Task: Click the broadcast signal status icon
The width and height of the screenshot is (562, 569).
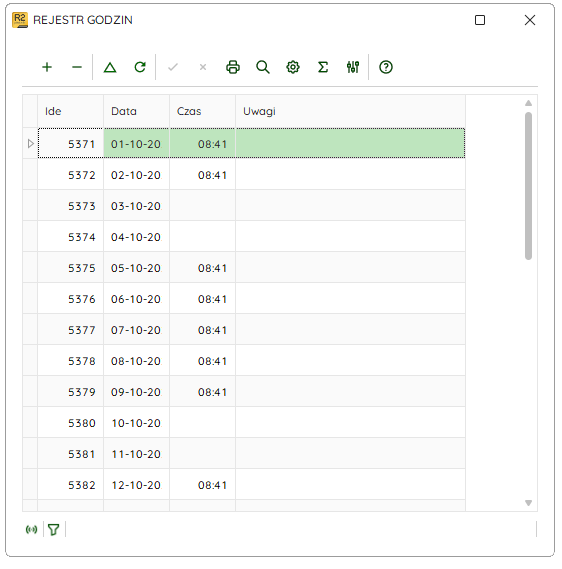Action: pos(32,529)
